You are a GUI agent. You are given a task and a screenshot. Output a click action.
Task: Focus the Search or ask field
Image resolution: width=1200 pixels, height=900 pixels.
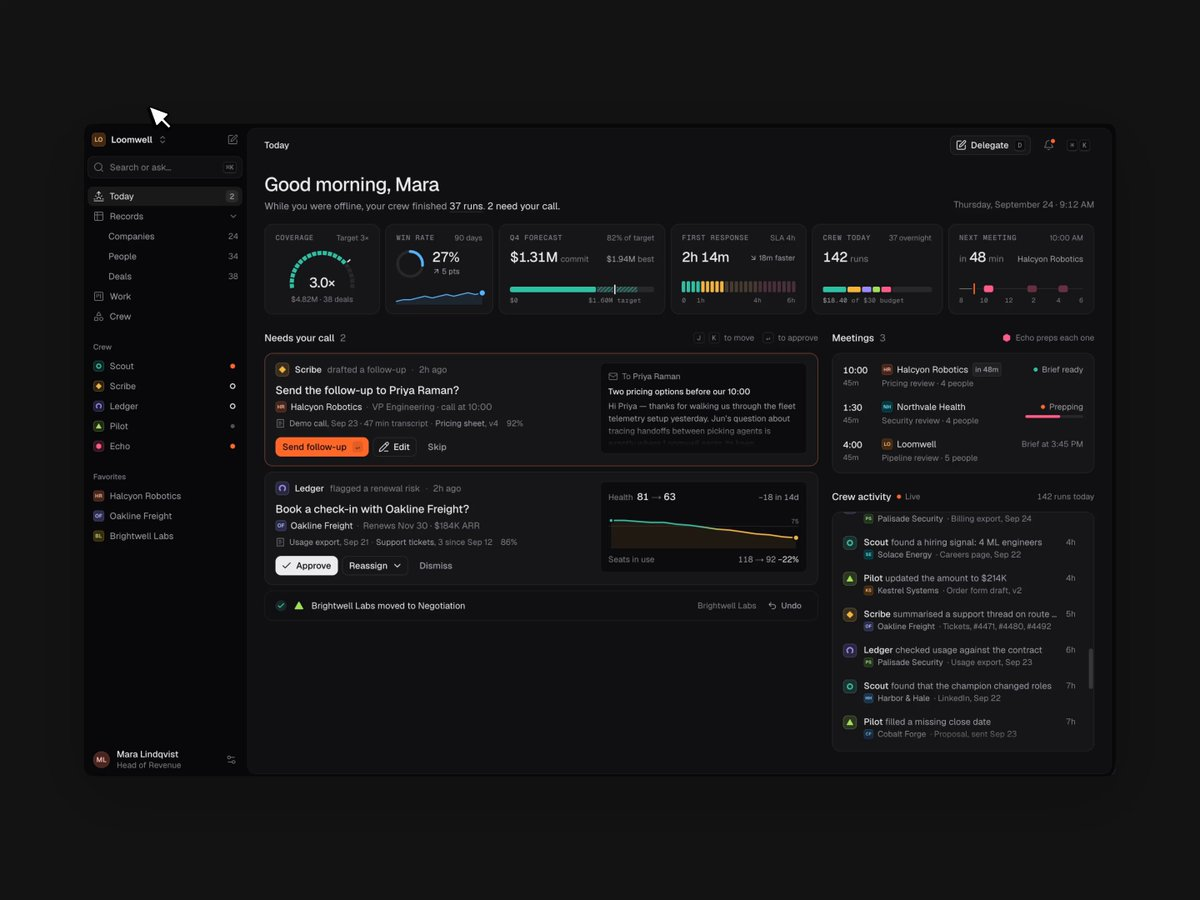(x=165, y=167)
